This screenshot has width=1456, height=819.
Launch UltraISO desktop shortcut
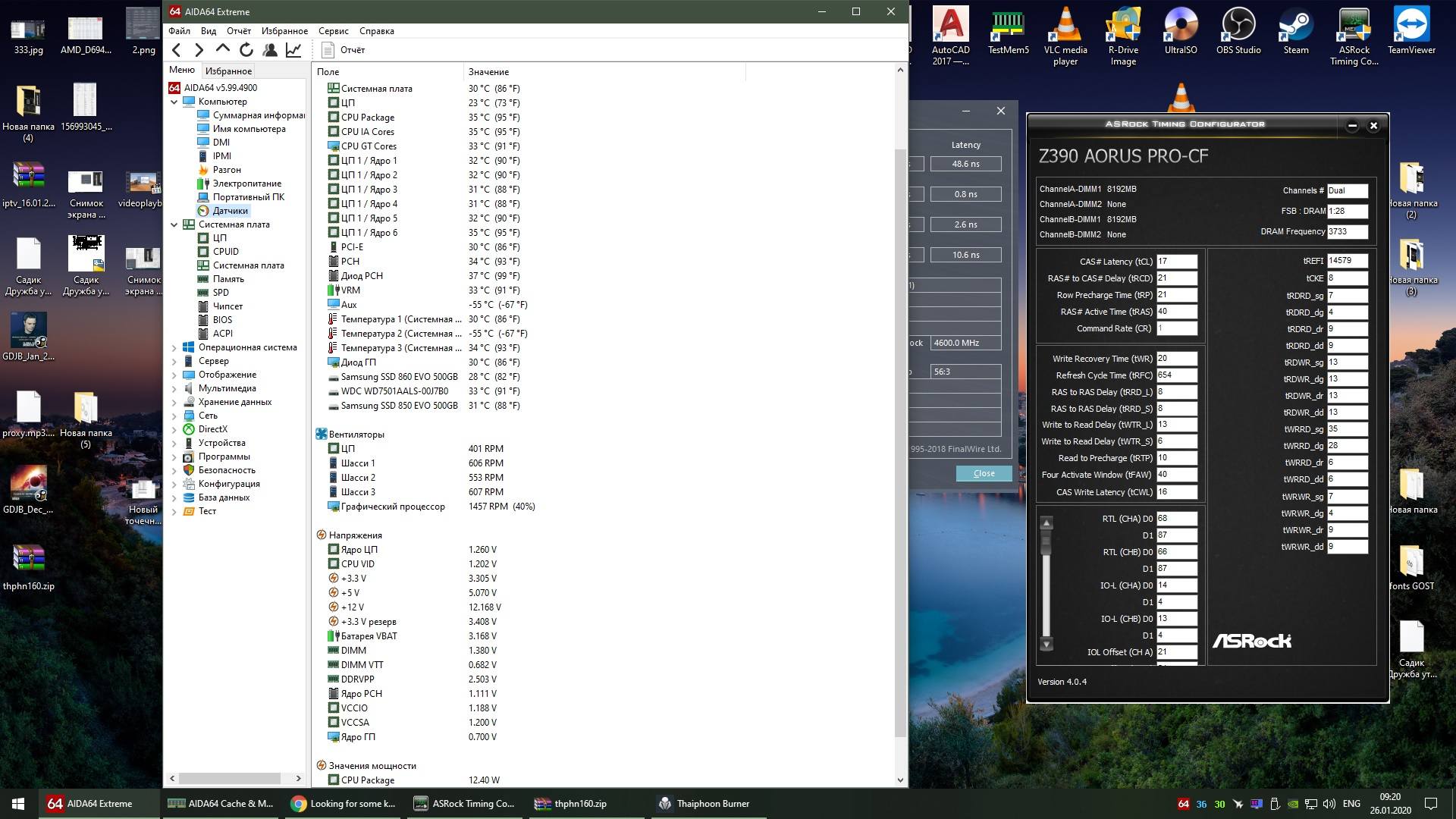1181,30
